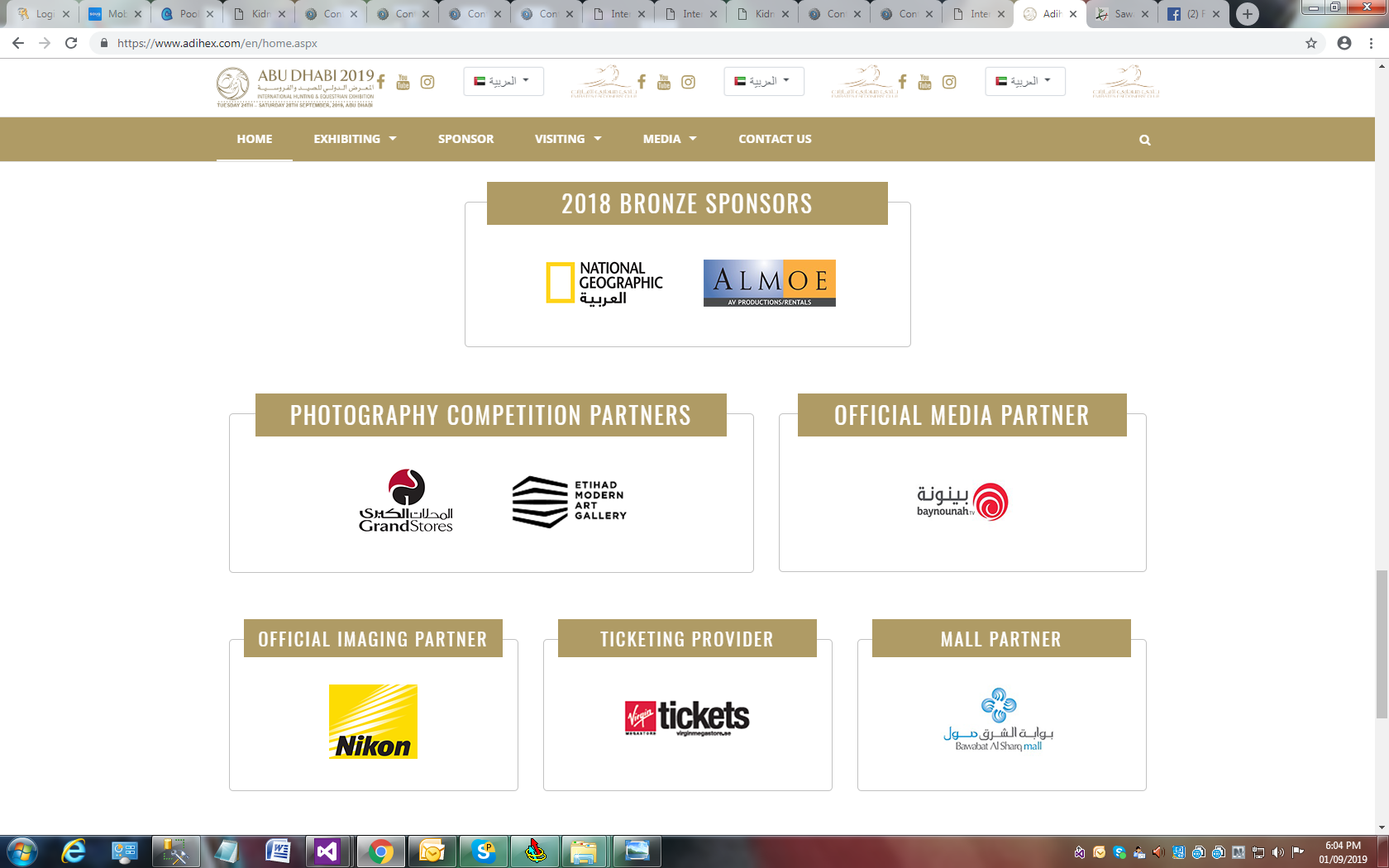
Task: Open the Windows Start menu
Action: pos(22,851)
